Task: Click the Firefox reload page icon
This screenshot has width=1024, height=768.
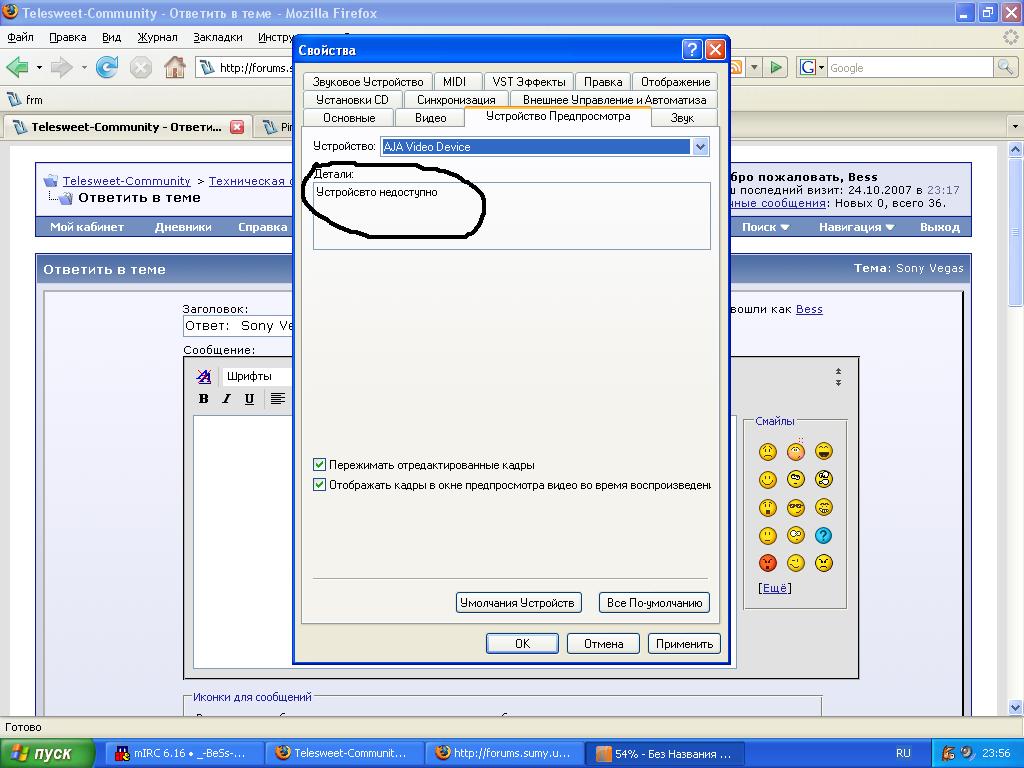Action: click(x=107, y=68)
